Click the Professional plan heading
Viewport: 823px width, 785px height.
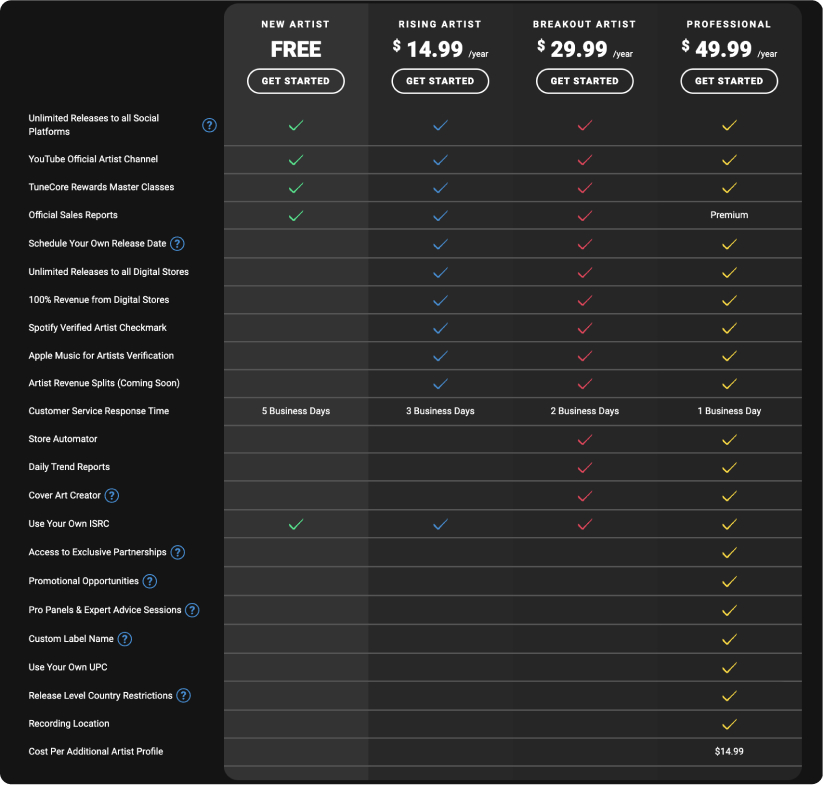click(x=729, y=24)
